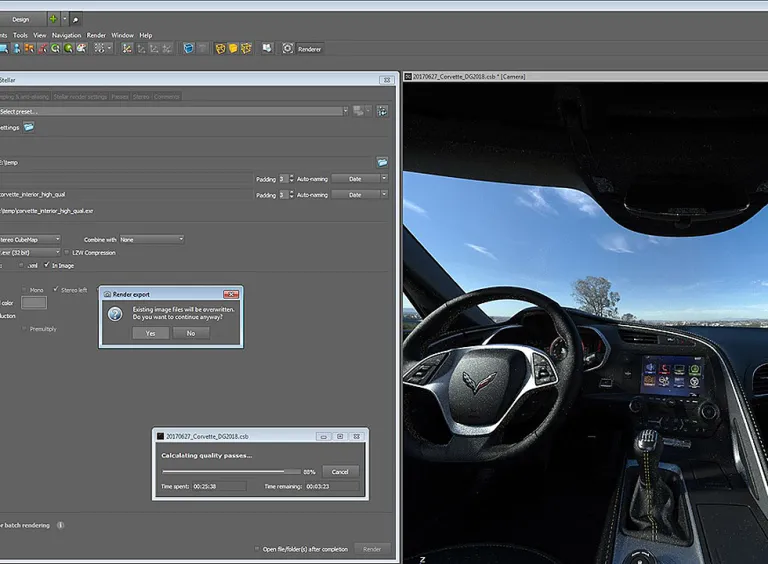Click the red tool icon in toolbar
This screenshot has height=564, width=768.
point(43,48)
